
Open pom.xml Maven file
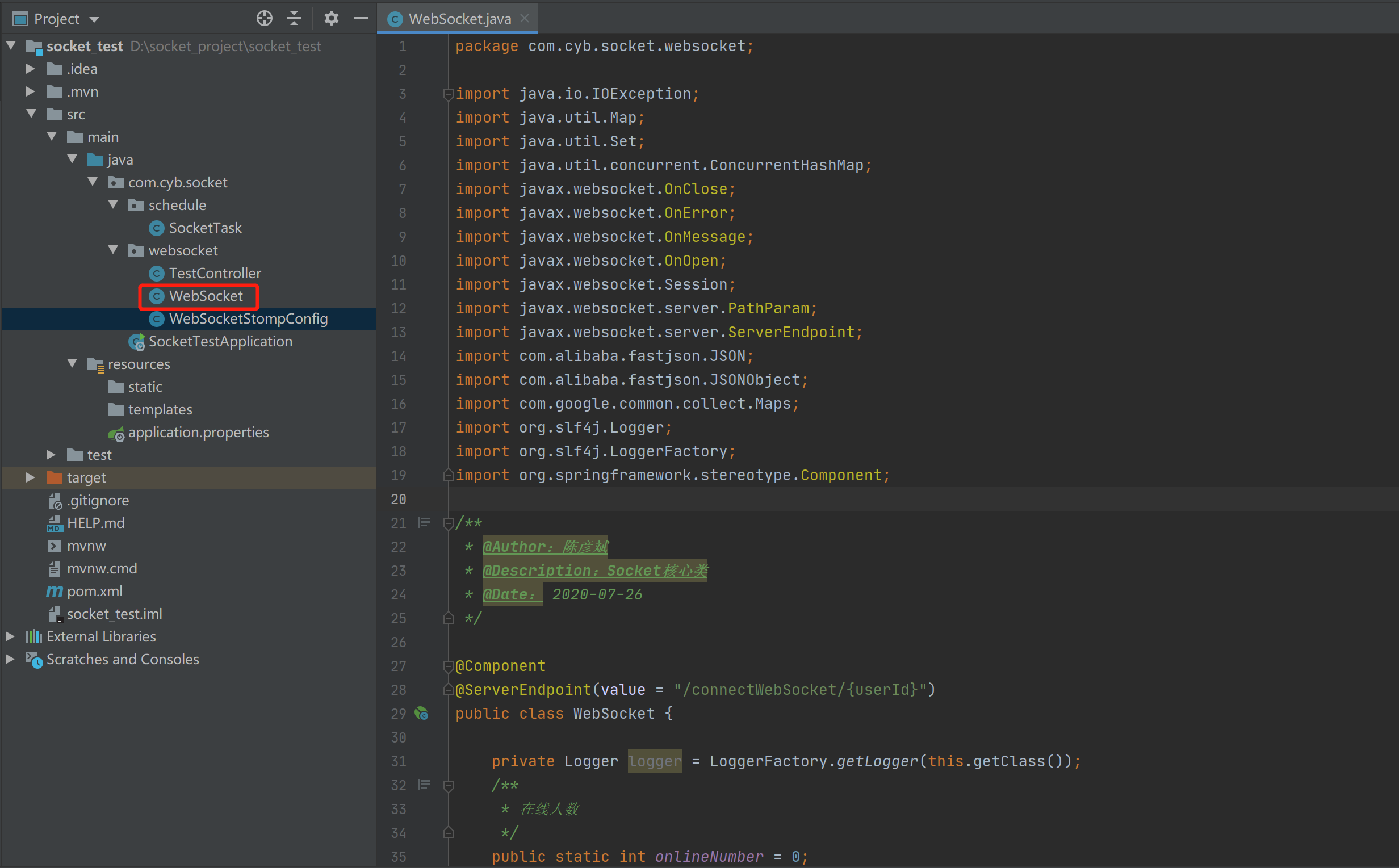[94, 592]
